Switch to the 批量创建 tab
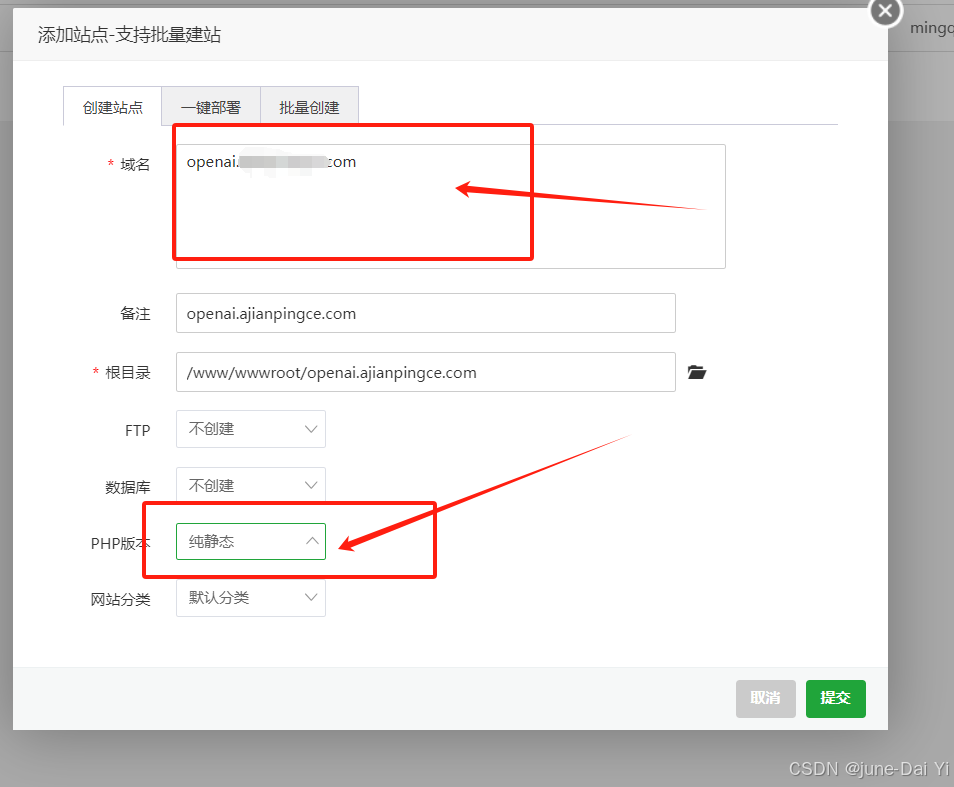This screenshot has width=954, height=787. 309,107
